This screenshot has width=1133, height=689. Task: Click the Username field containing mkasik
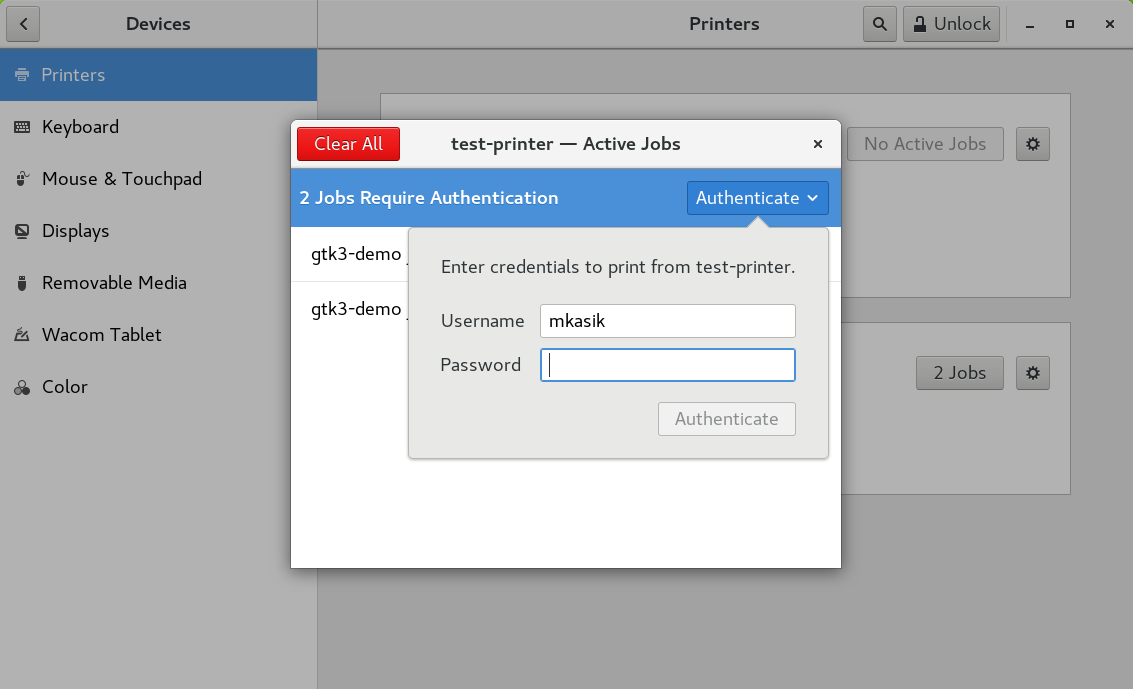click(x=668, y=321)
